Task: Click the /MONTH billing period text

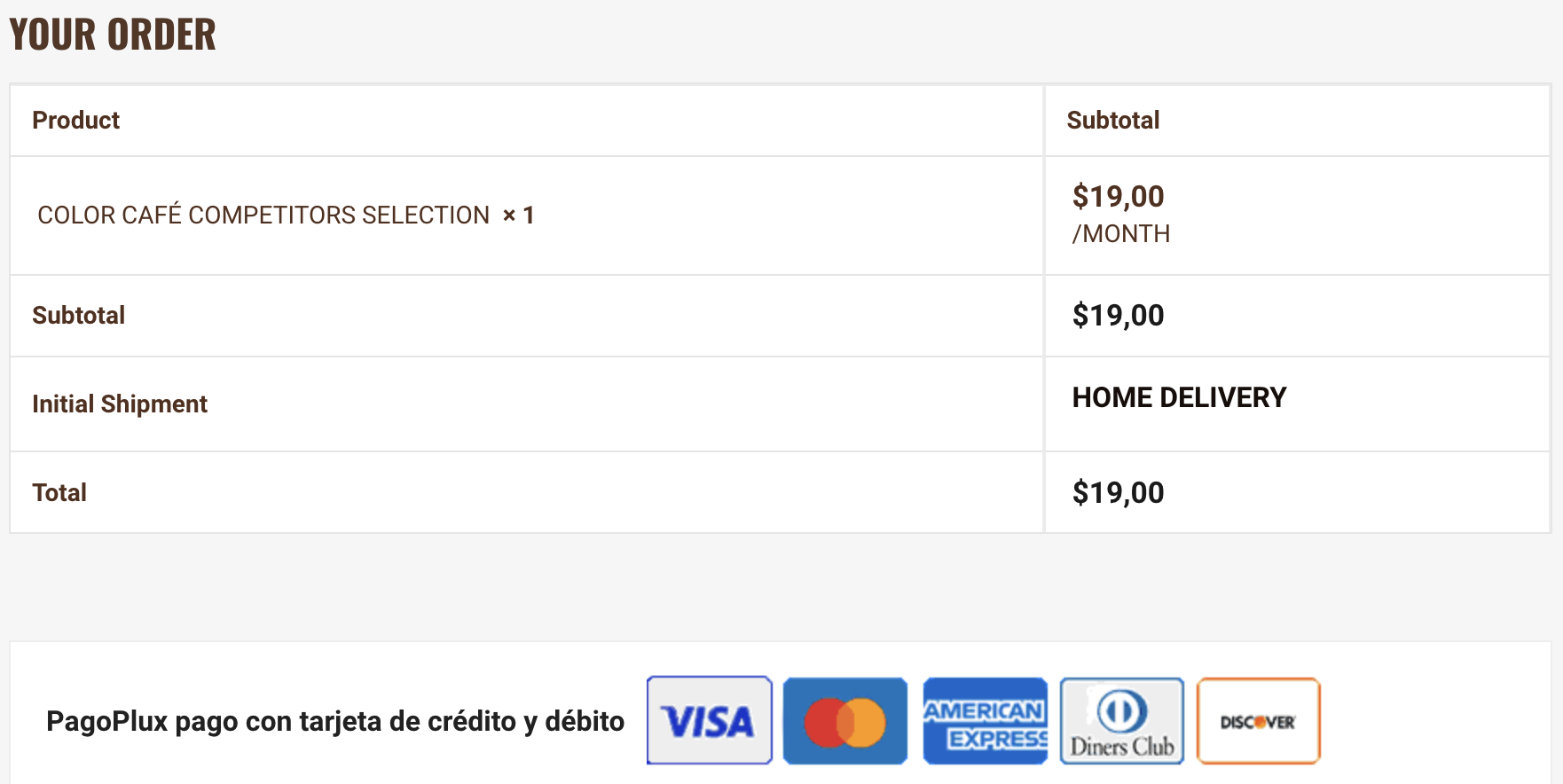Action: point(1121,234)
